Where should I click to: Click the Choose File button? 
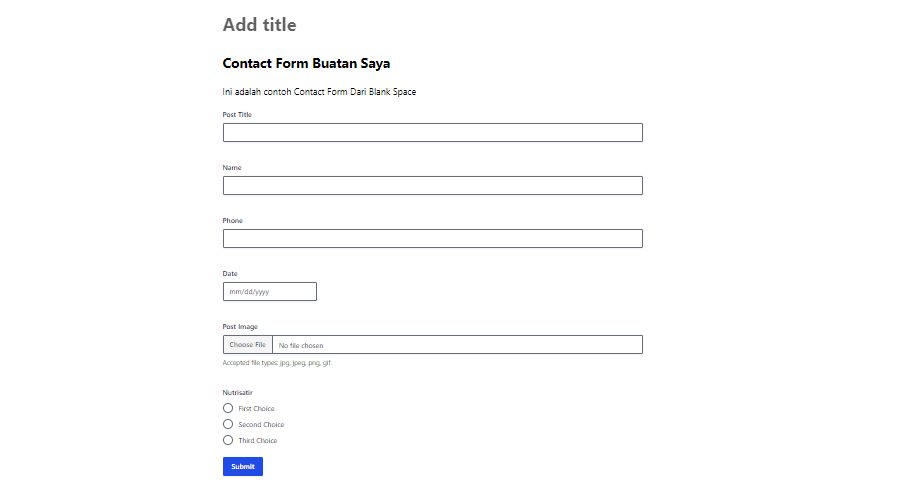(x=248, y=345)
